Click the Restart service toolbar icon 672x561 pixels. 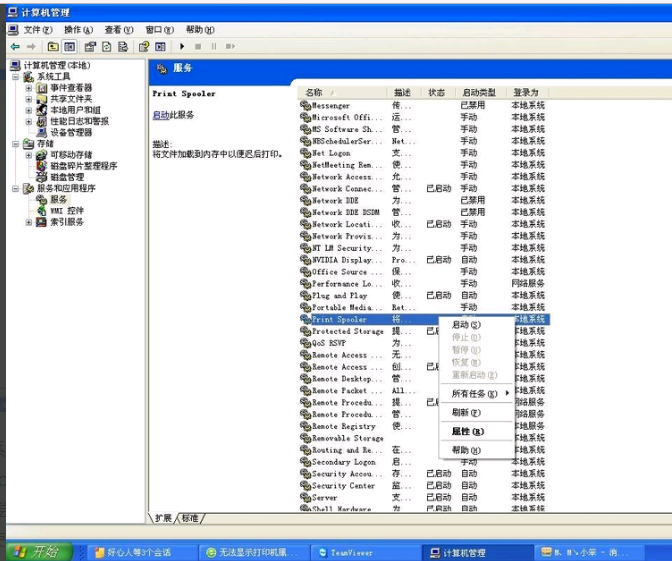click(x=230, y=46)
